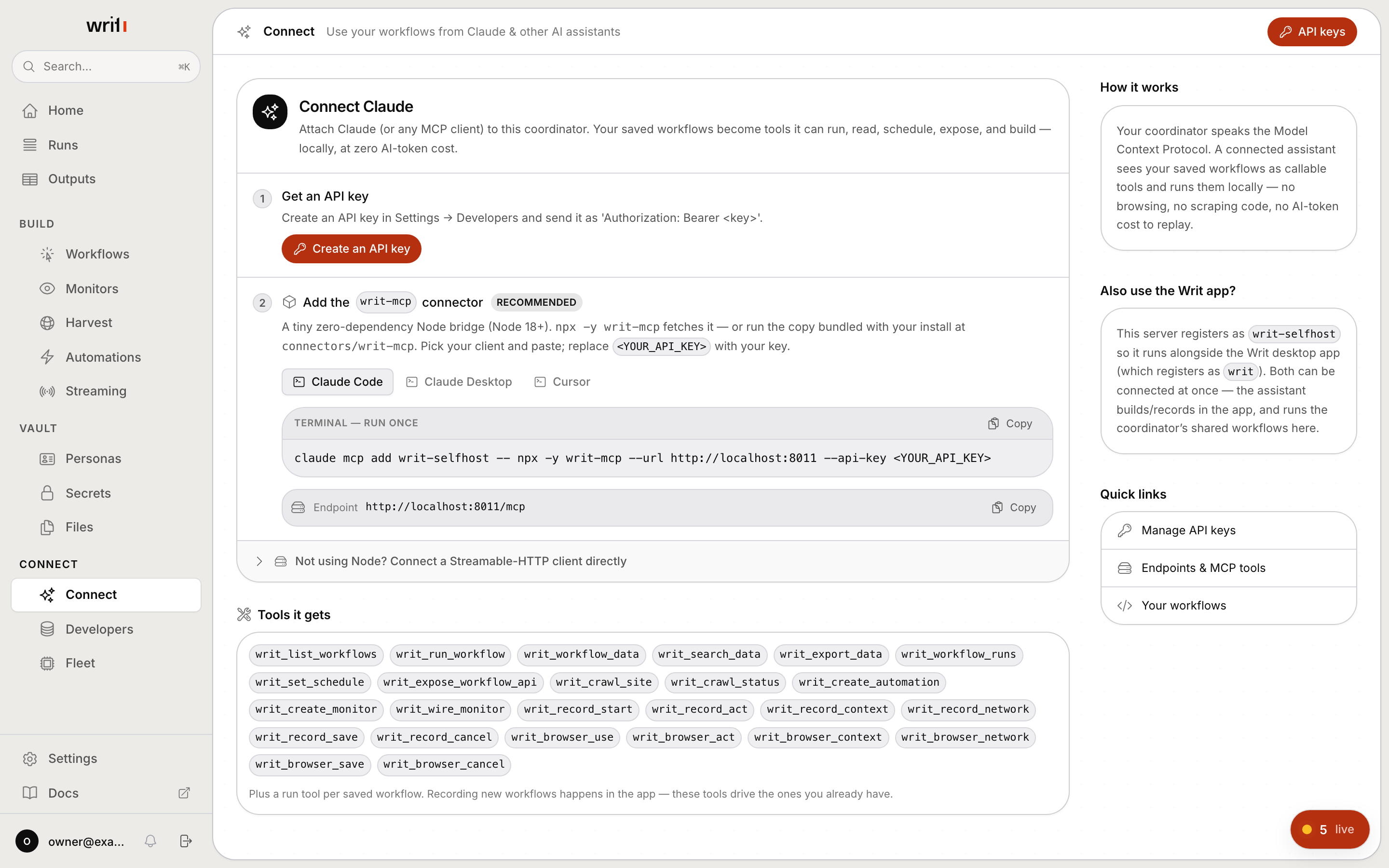1389x868 pixels.
Task: Click the writ_list_workflows tool chip
Action: point(316,654)
